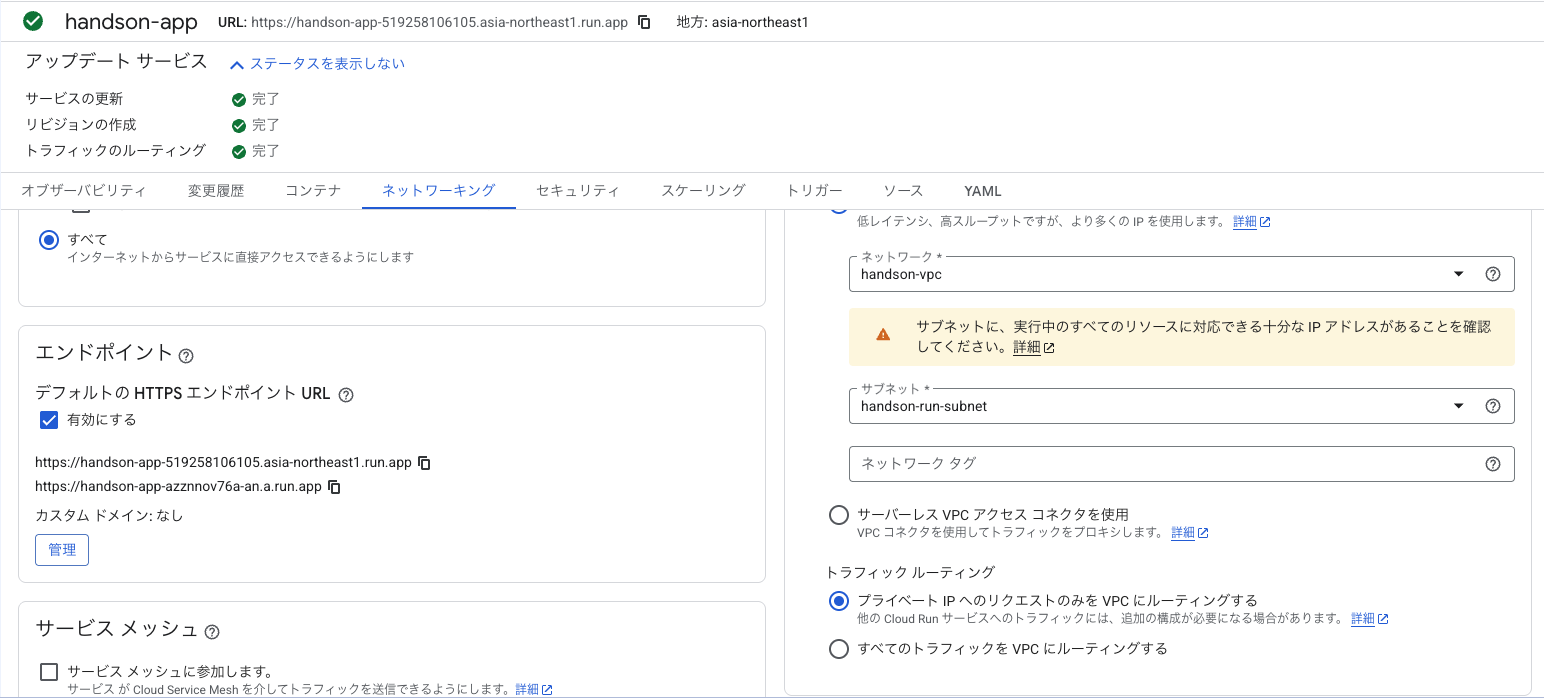Open 詳細 link beside low latency description
This screenshot has height=699, width=1544.
click(1251, 222)
